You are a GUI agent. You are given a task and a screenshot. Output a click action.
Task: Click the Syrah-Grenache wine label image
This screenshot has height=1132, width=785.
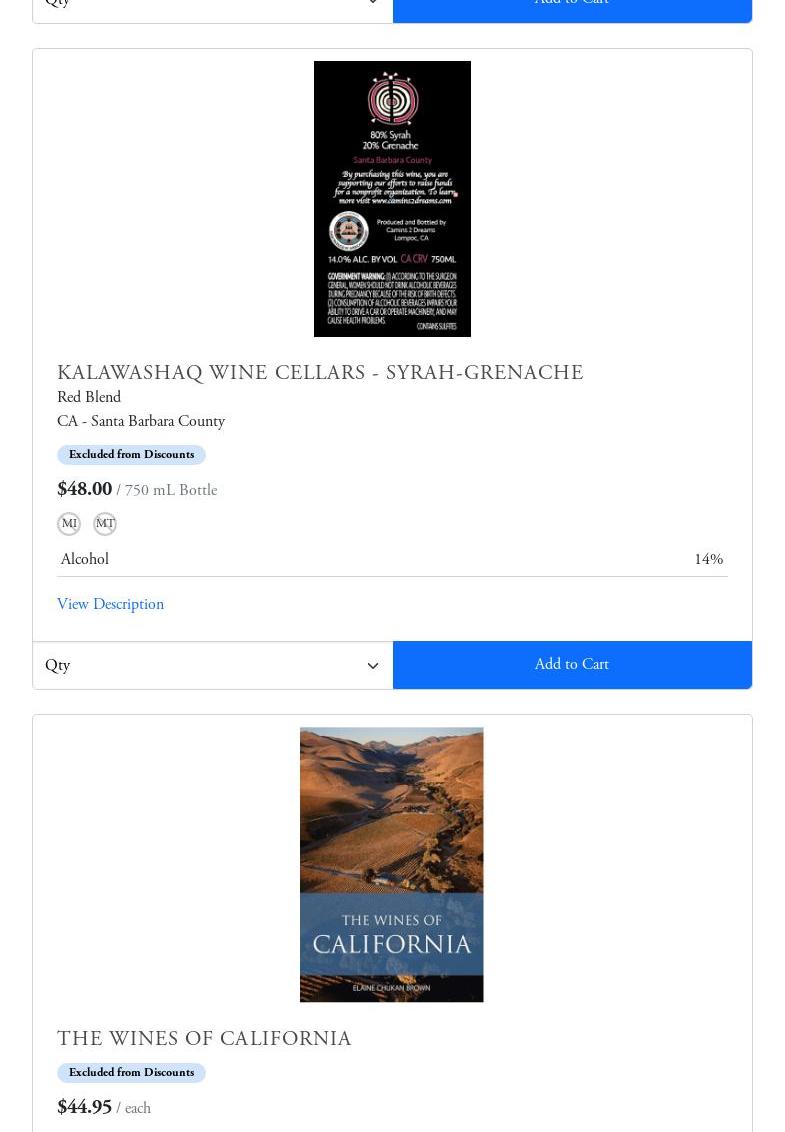[x=392, y=199]
